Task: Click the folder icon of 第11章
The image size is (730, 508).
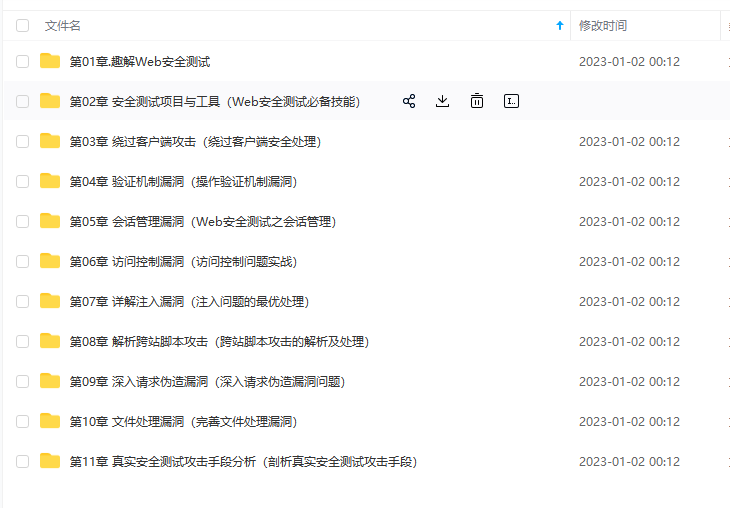Action: pyautogui.click(x=50, y=461)
